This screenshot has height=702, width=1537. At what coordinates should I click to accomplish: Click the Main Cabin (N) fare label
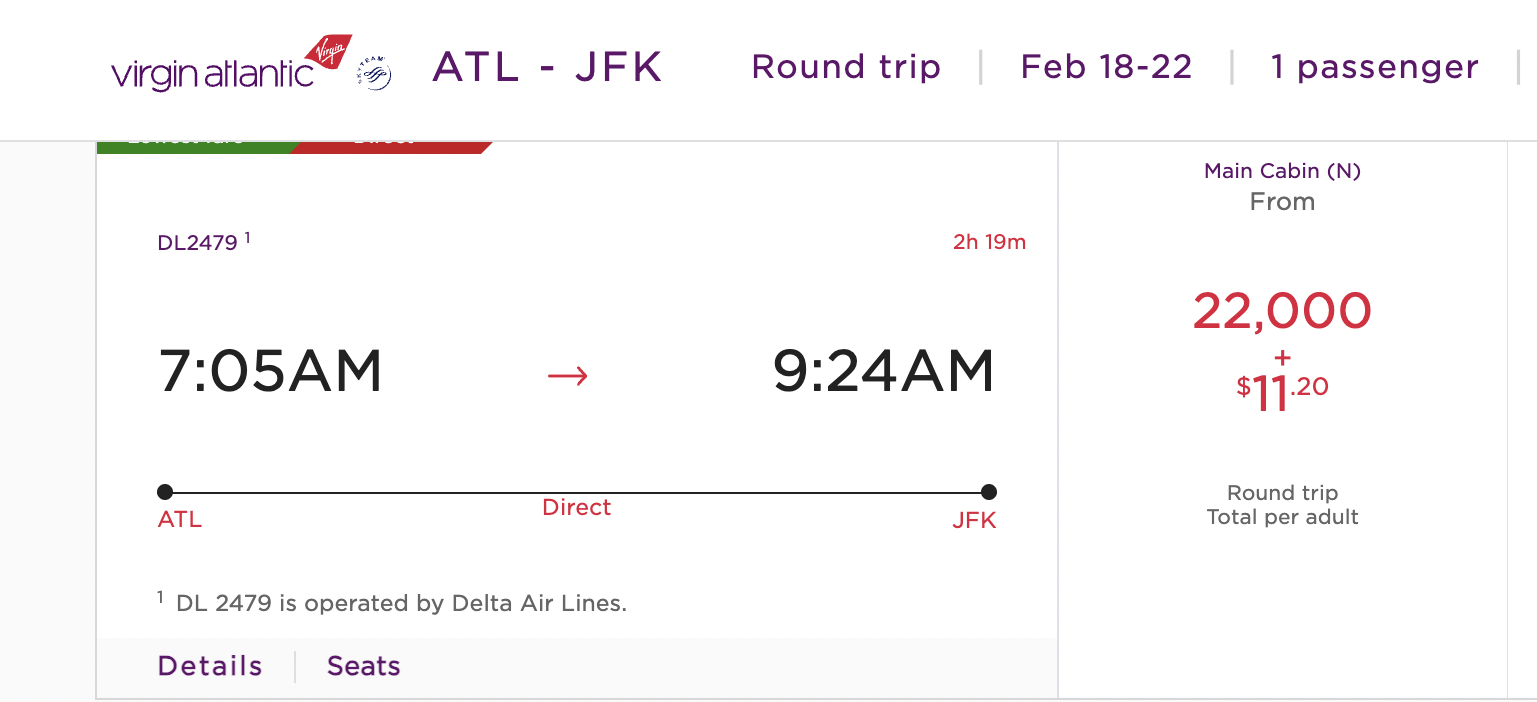tap(1282, 171)
